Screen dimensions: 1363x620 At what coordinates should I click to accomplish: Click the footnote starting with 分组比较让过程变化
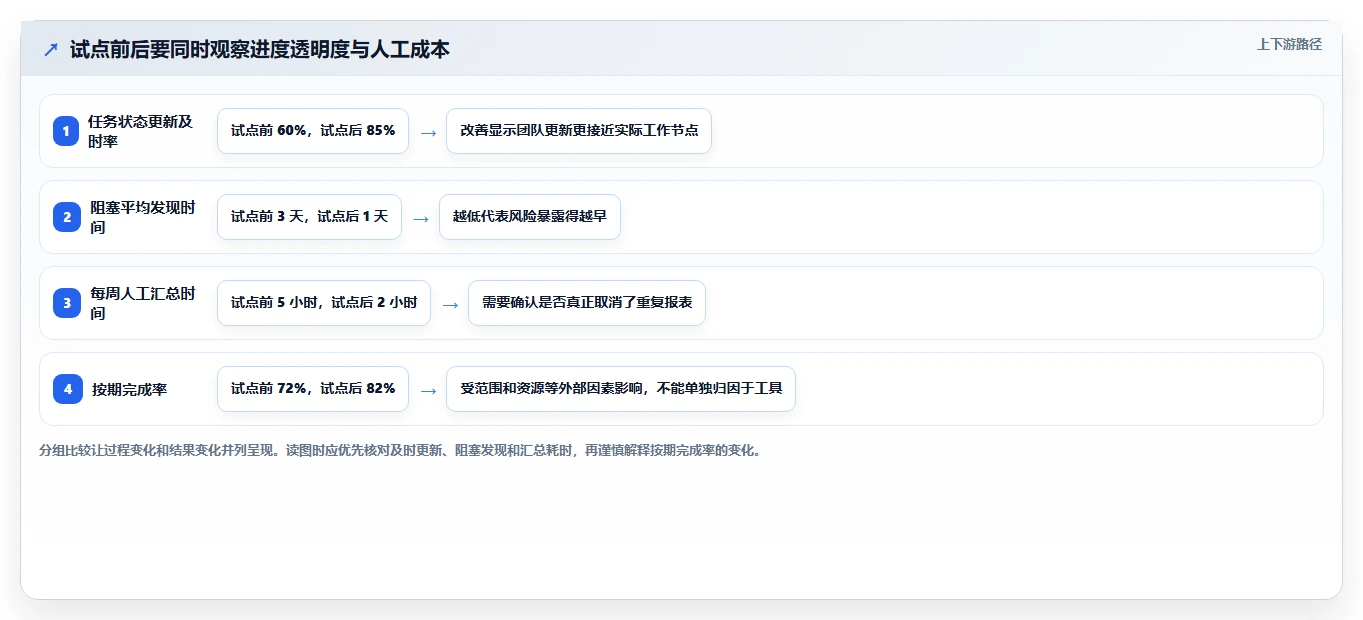400,450
